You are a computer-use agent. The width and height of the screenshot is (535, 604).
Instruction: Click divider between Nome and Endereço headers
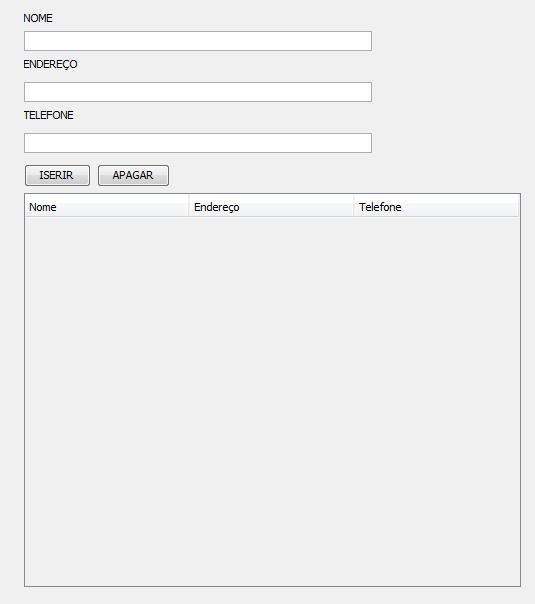coord(189,206)
